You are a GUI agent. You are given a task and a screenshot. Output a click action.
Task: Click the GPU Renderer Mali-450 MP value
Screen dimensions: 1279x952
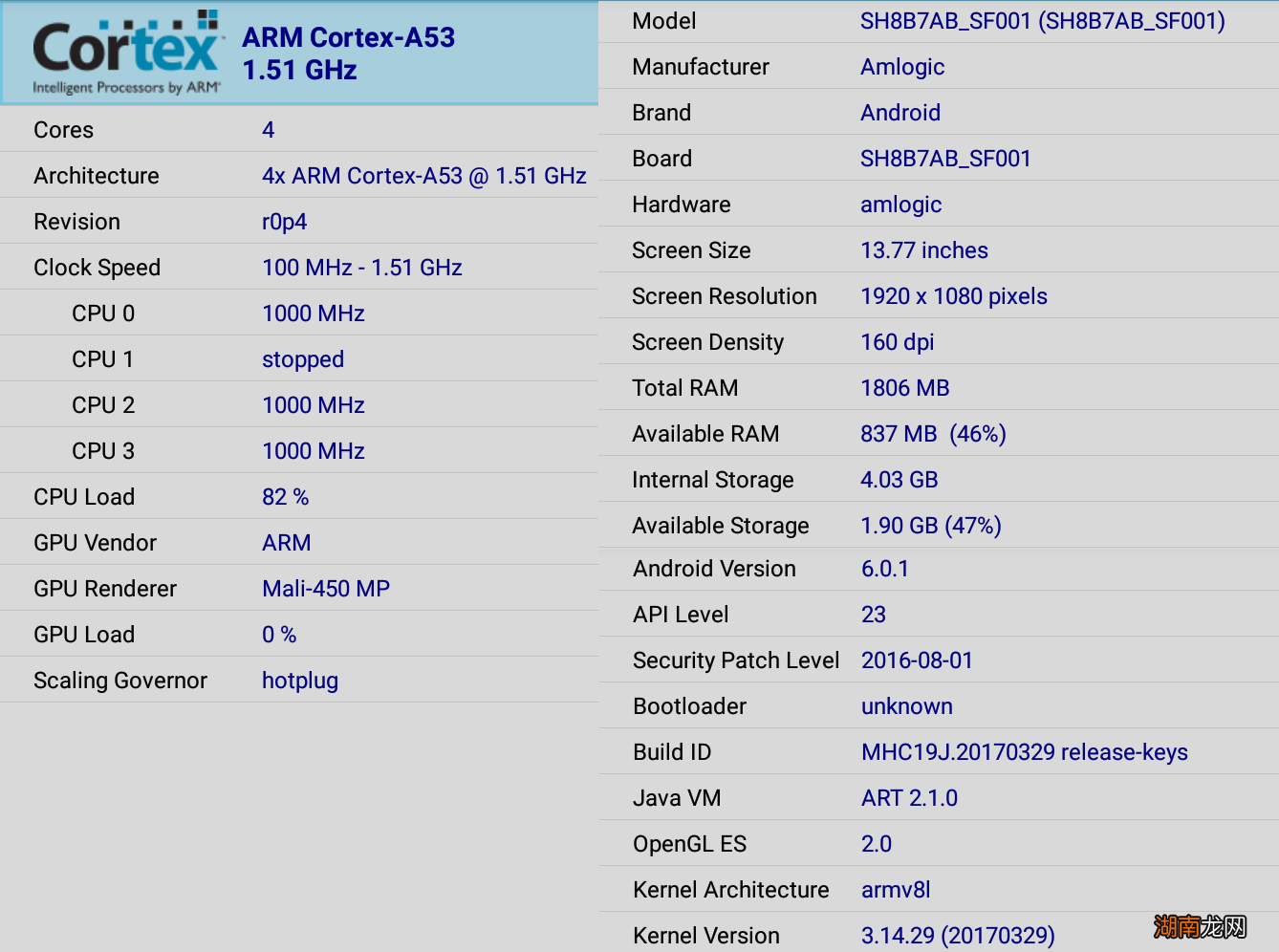tap(326, 589)
